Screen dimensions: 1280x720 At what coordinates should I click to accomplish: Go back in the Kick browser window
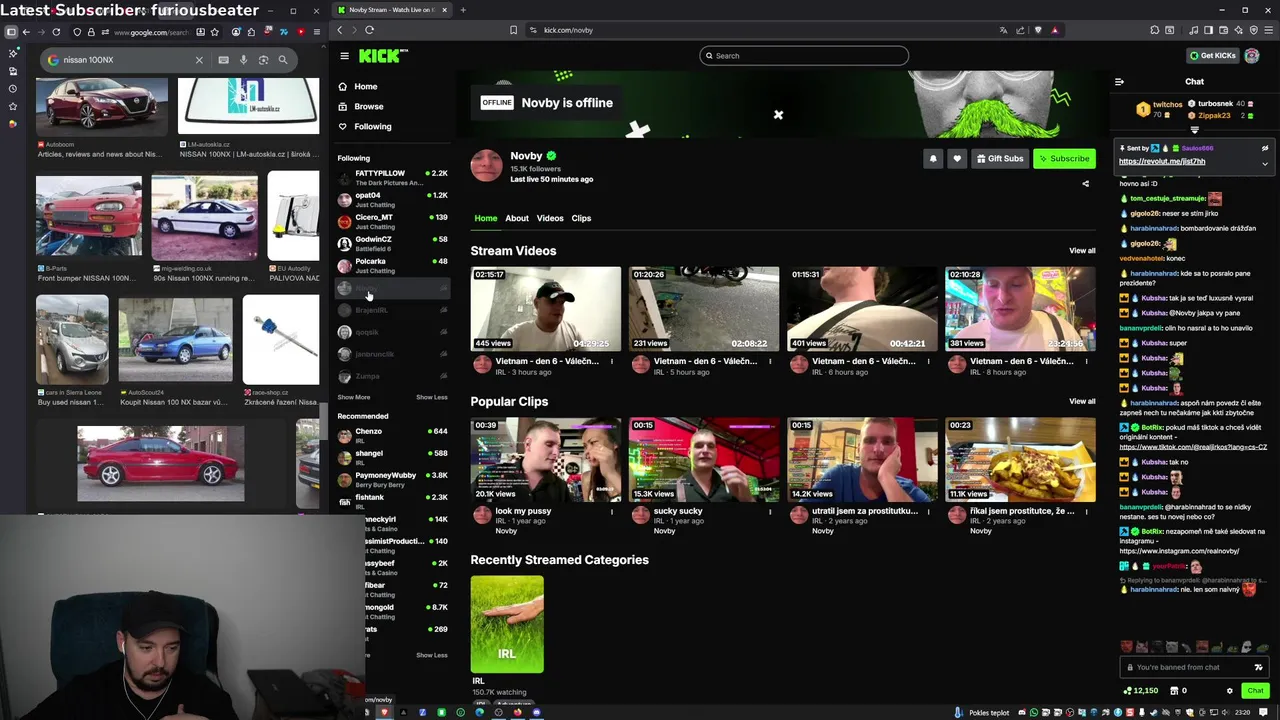340,30
